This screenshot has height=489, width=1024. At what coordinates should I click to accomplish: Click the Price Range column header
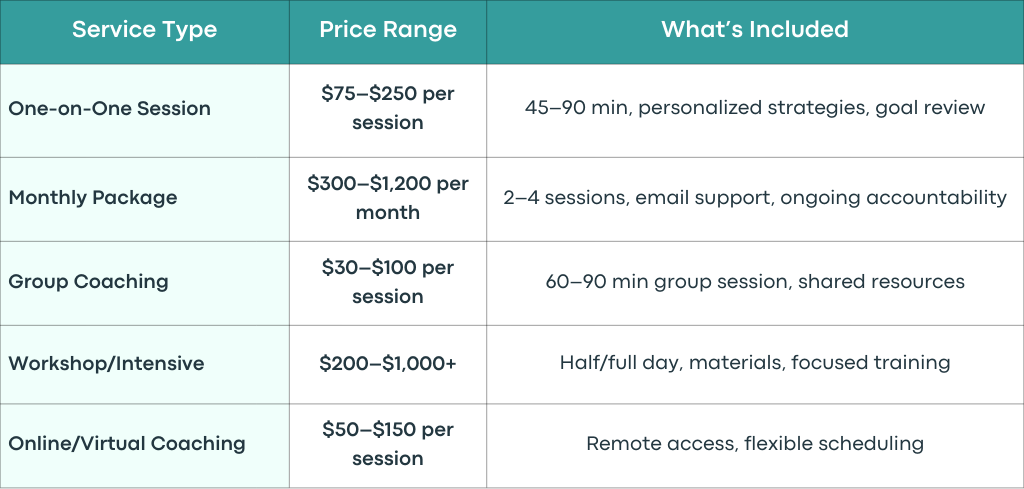pyautogui.click(x=388, y=30)
